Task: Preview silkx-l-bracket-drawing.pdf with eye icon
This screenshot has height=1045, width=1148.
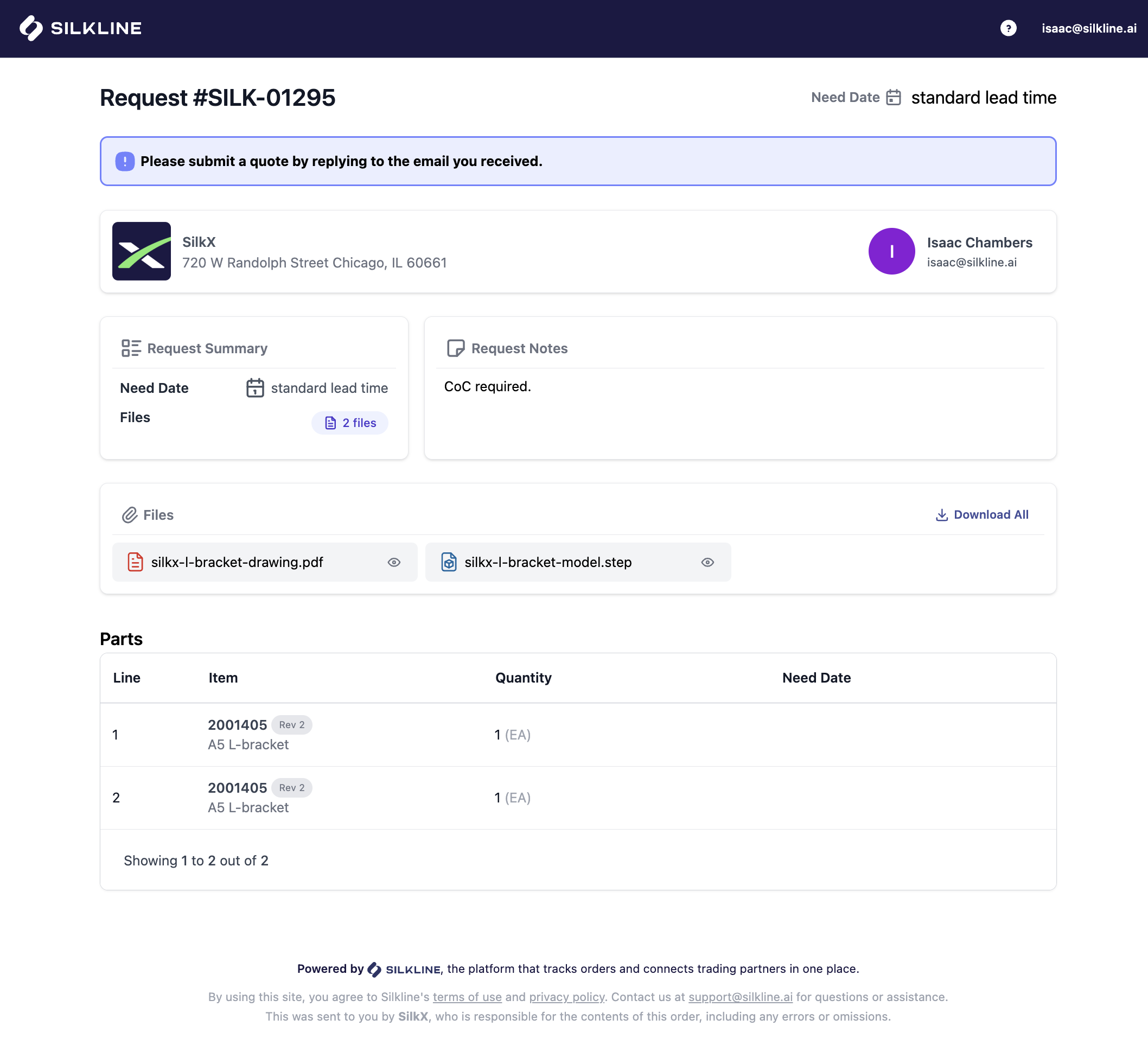Action: (394, 562)
